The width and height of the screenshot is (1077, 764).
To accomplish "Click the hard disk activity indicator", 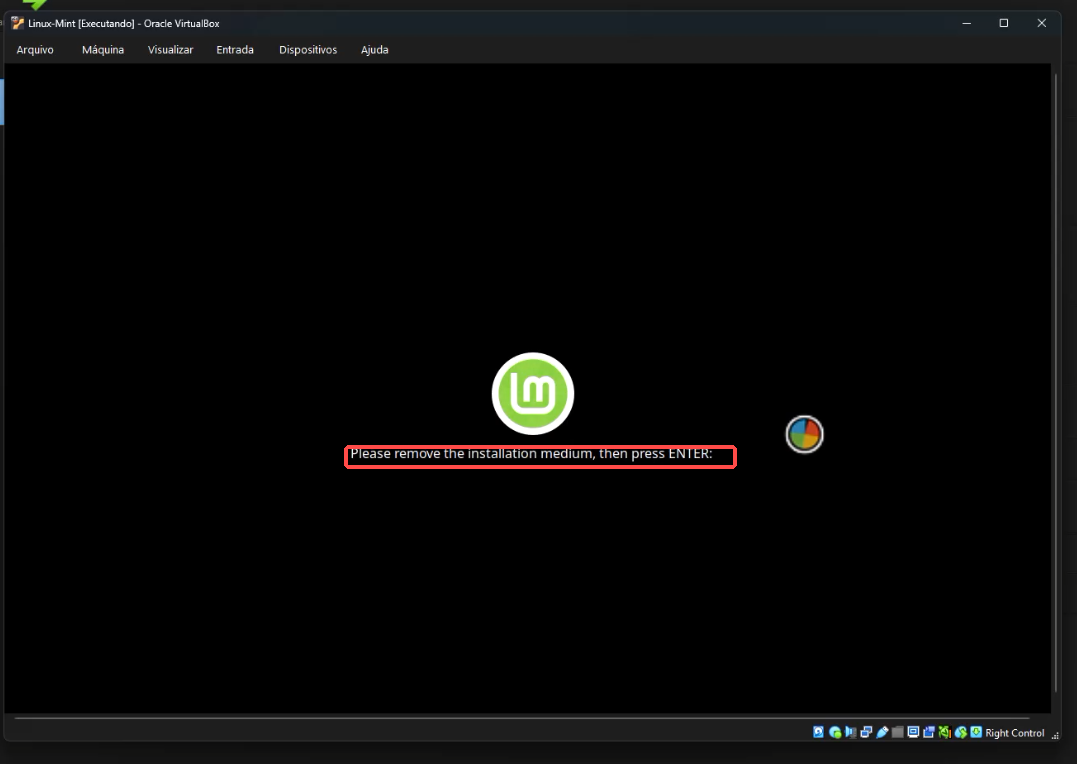I will pyautogui.click(x=818, y=732).
